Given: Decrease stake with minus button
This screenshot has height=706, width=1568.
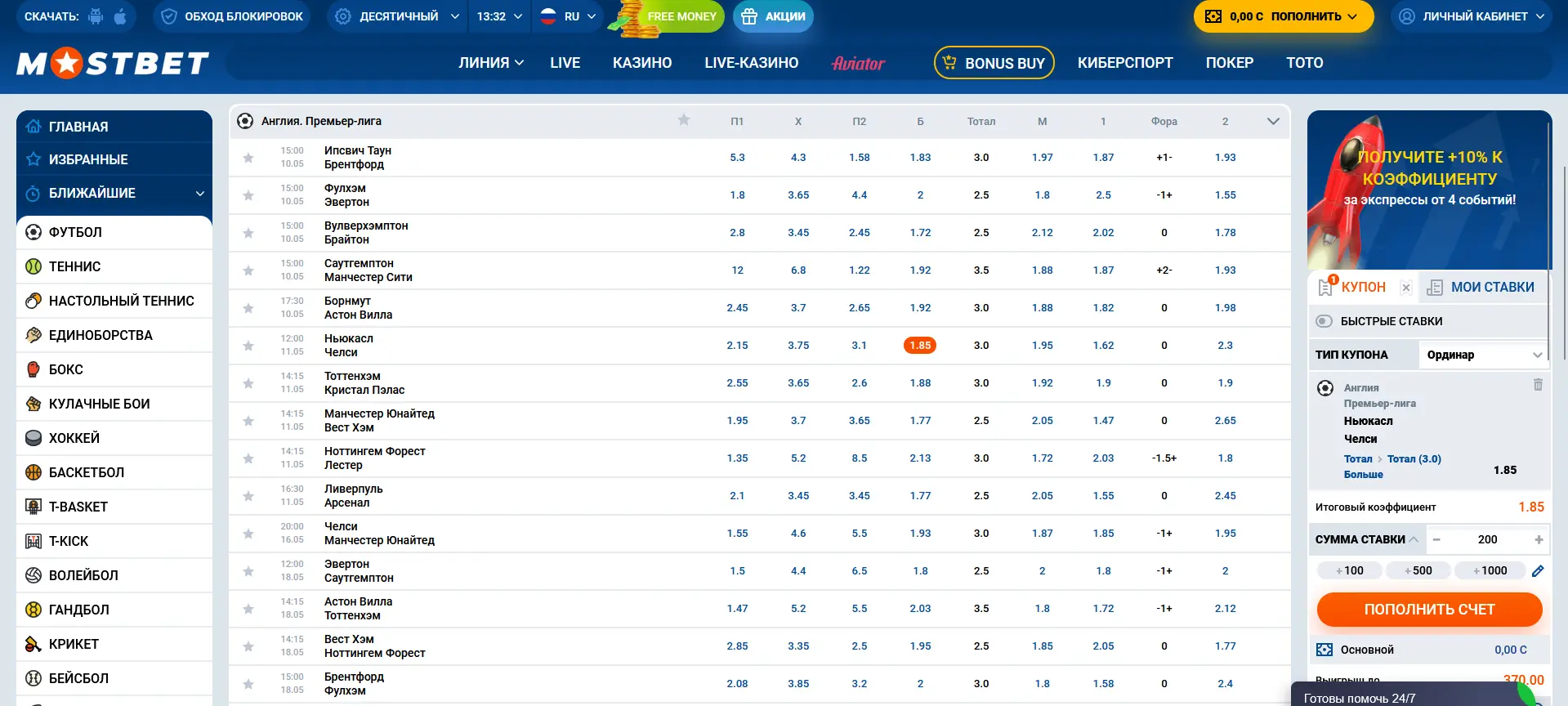Looking at the screenshot, I should (x=1436, y=539).
